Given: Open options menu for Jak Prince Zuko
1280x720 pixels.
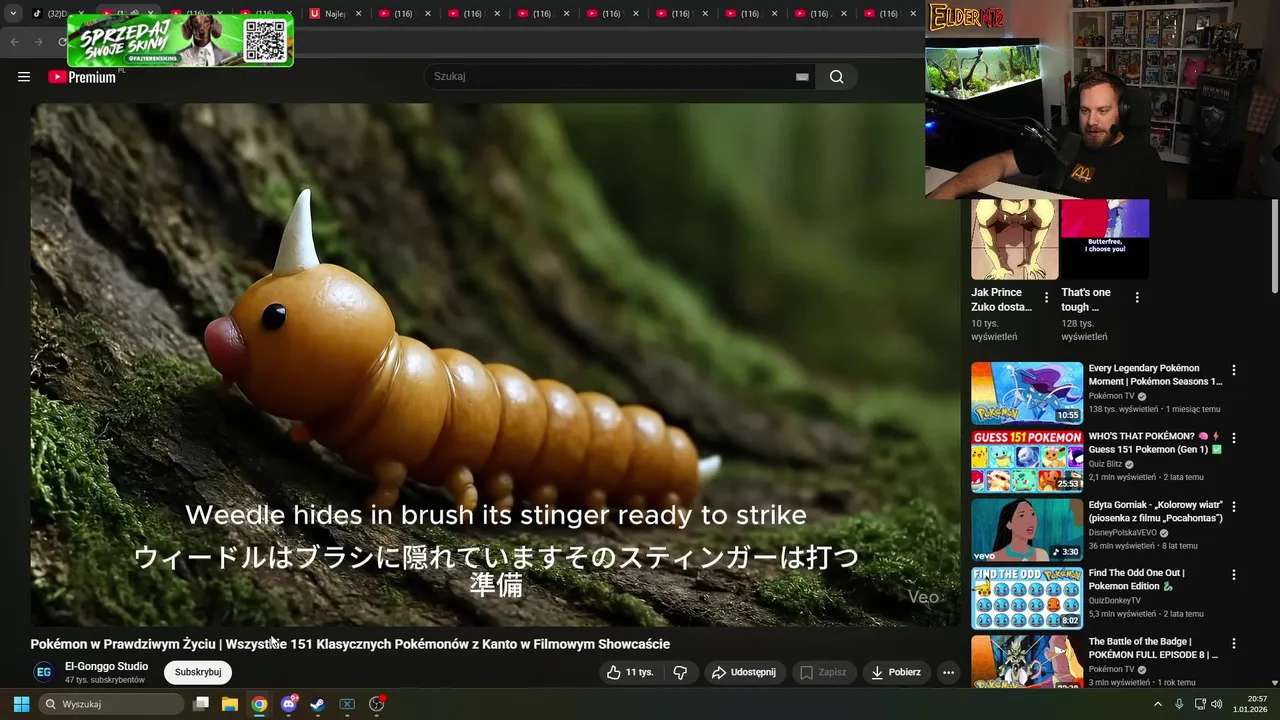Looking at the screenshot, I should (x=1046, y=298).
